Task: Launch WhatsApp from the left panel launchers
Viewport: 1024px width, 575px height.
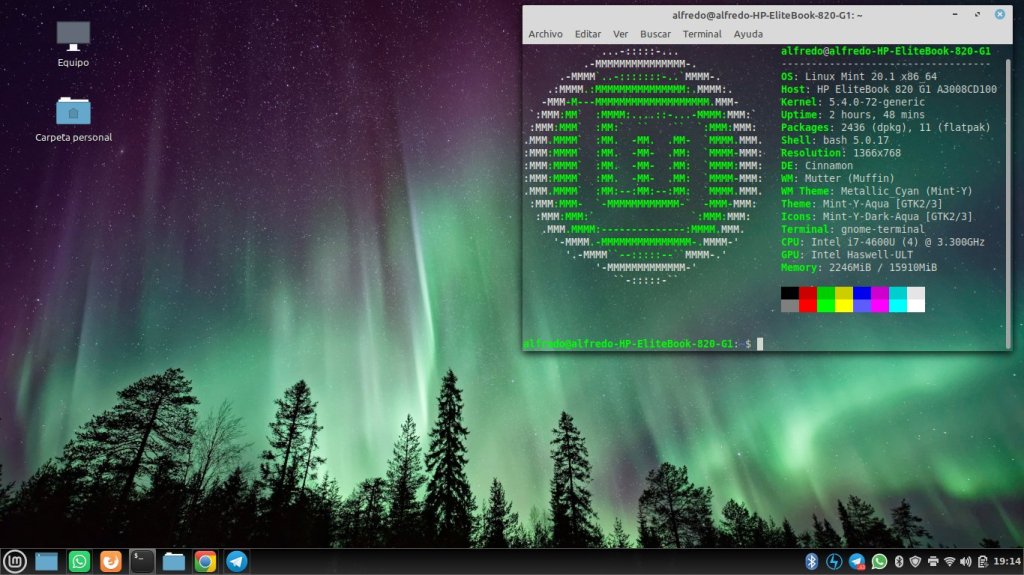Action: [x=79, y=561]
